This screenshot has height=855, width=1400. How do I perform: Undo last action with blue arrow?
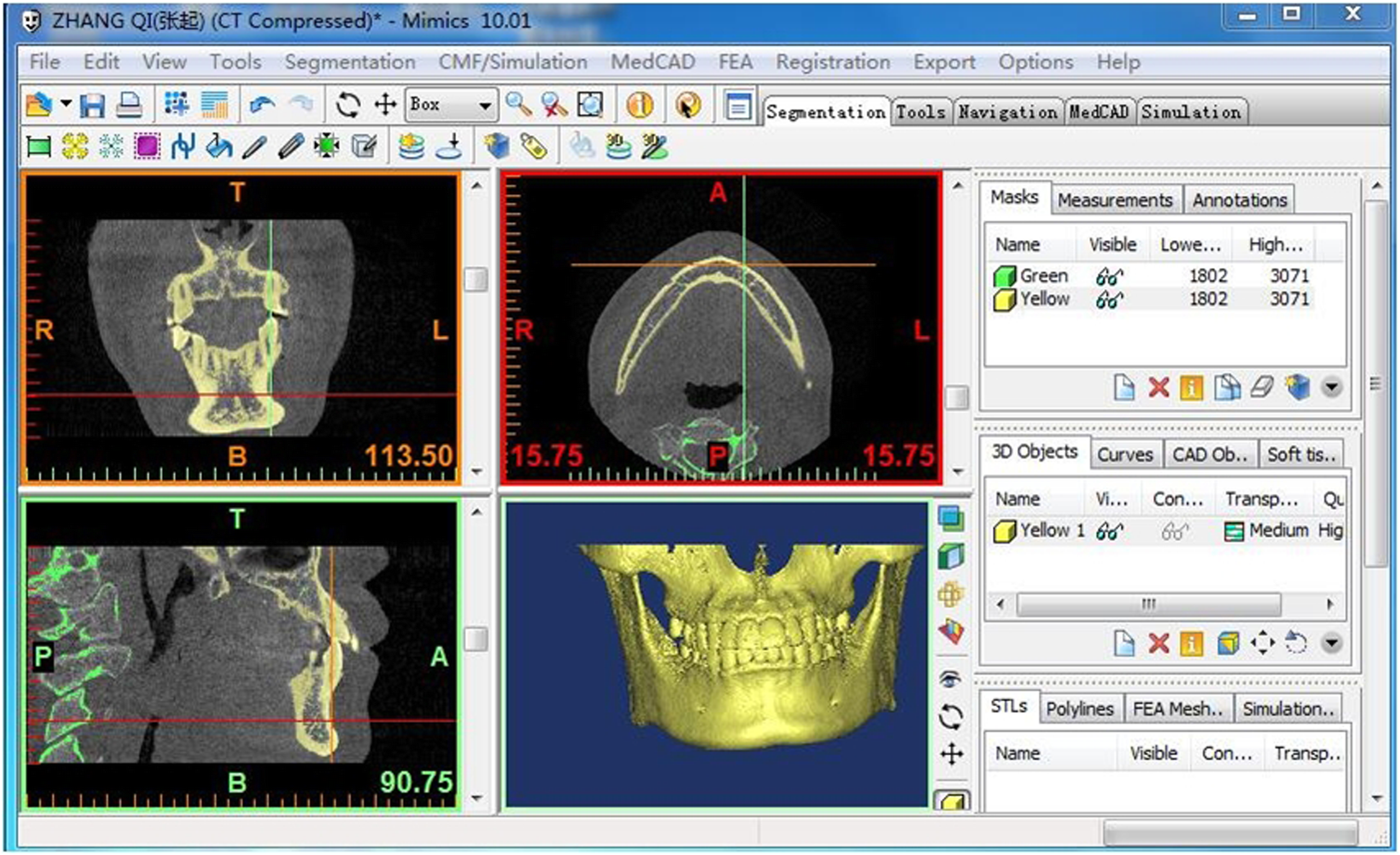point(262,106)
